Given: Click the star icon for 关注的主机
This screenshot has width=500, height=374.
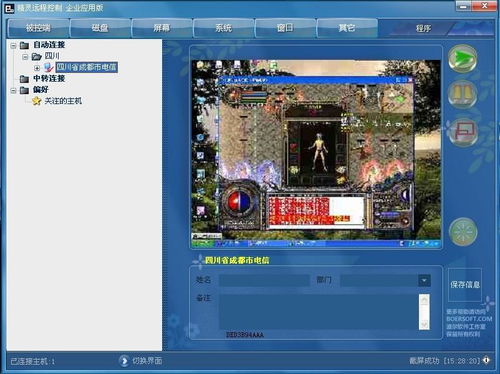Looking at the screenshot, I should click(x=37, y=101).
